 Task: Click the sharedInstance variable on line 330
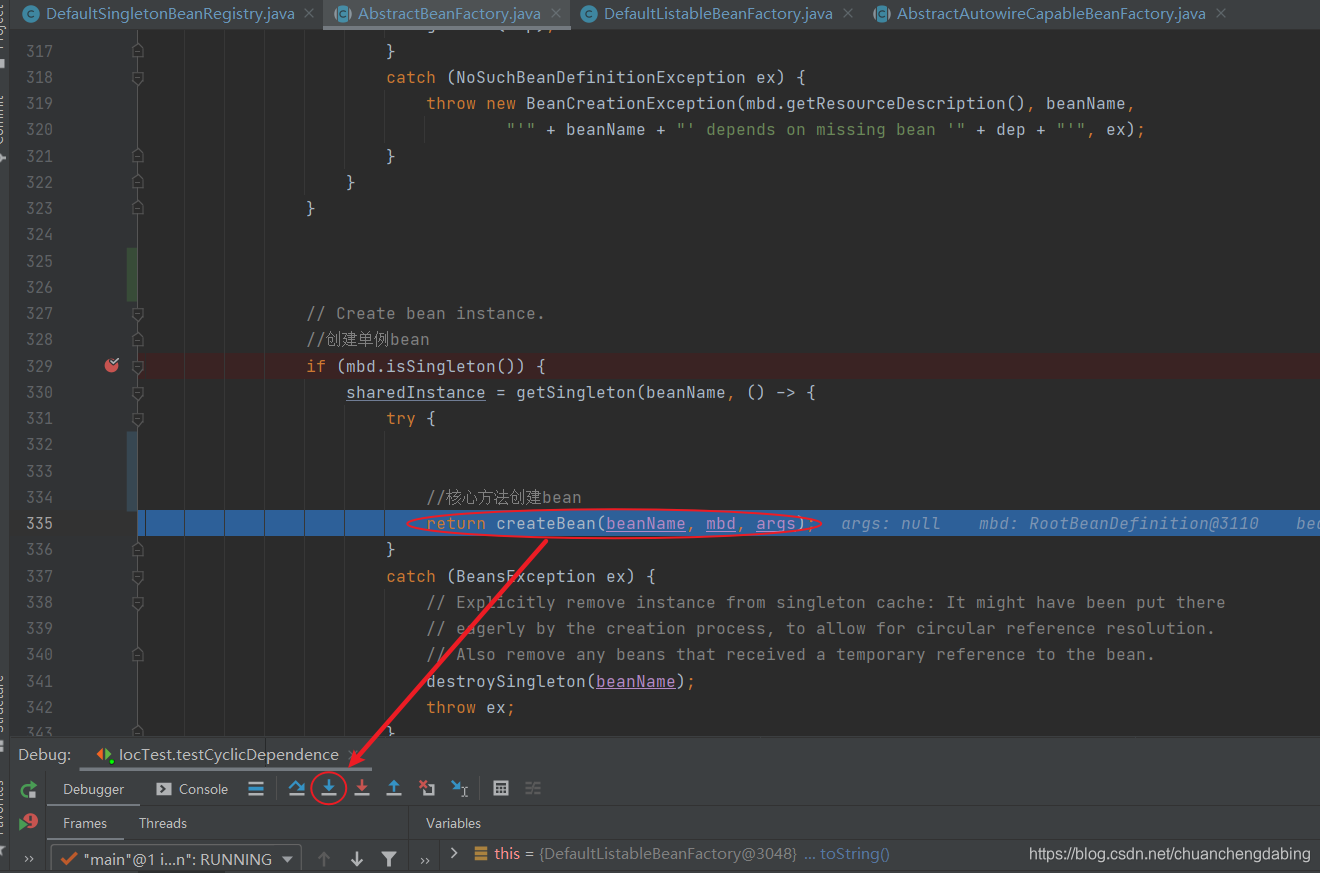(416, 392)
